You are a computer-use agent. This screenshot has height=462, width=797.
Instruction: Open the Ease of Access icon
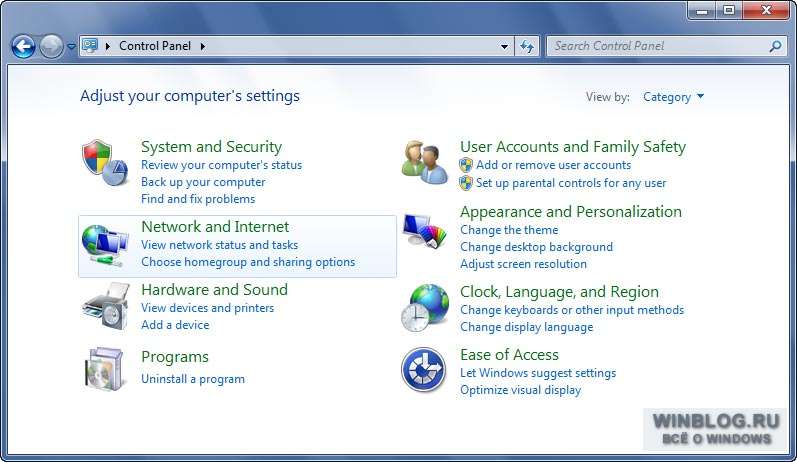(423, 370)
